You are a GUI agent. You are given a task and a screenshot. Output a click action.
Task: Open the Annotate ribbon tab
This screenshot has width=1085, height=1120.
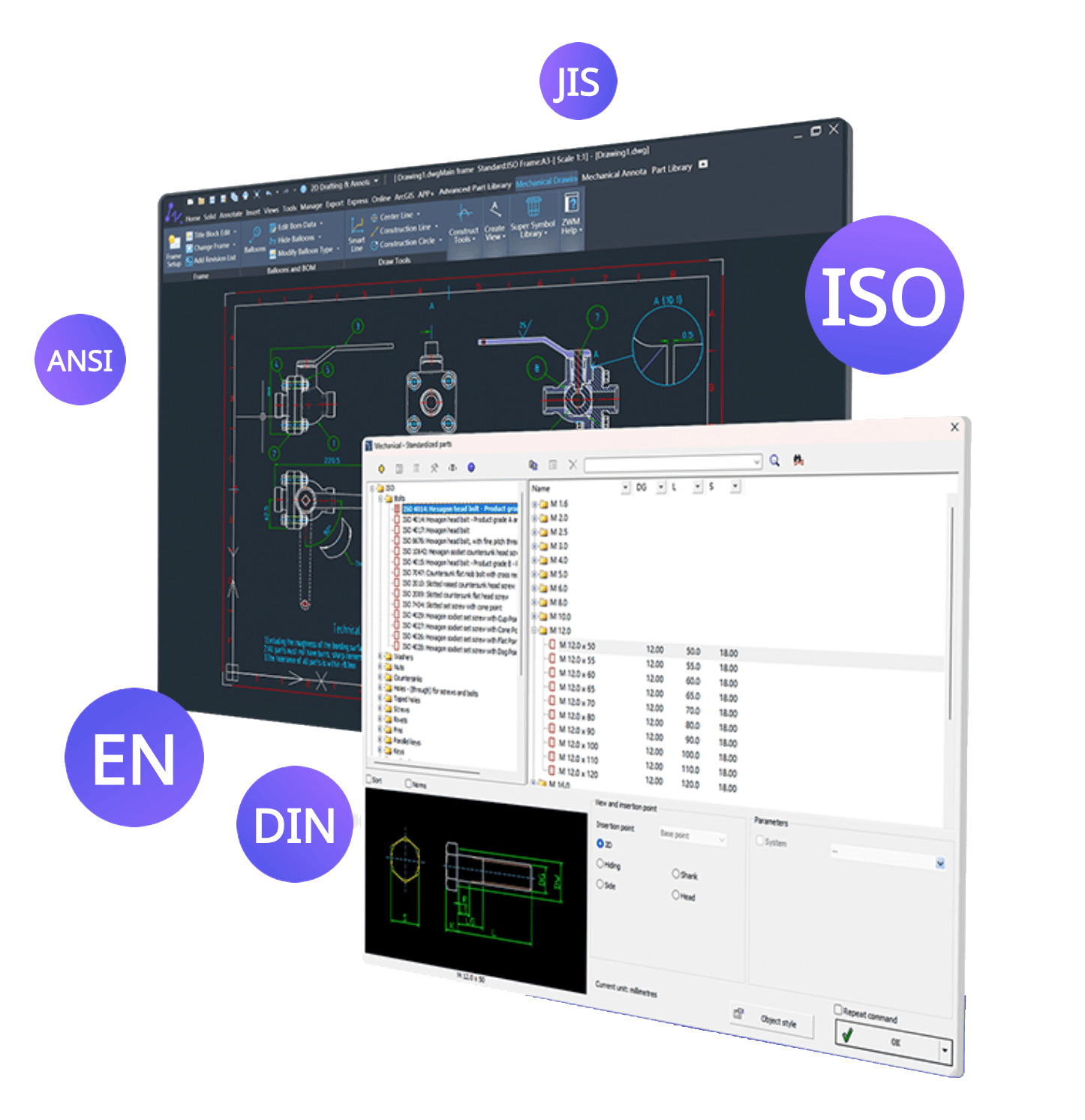coord(231,215)
